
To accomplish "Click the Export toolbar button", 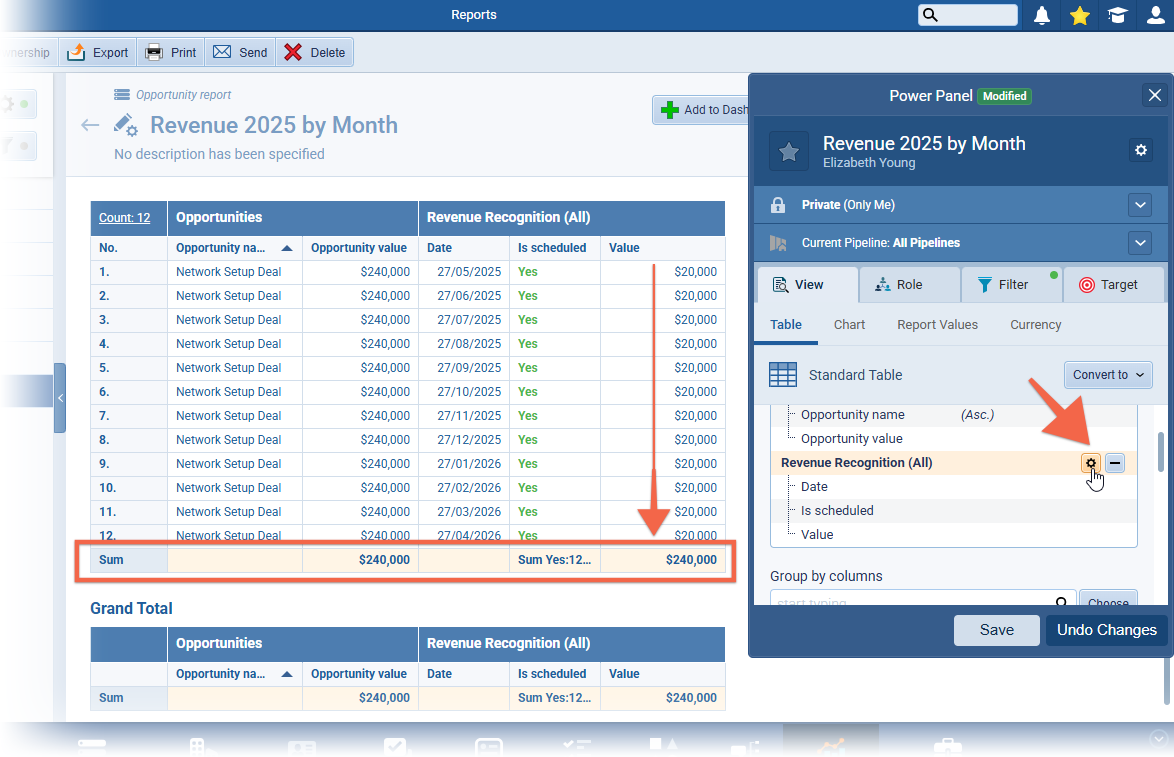I will [x=98, y=53].
